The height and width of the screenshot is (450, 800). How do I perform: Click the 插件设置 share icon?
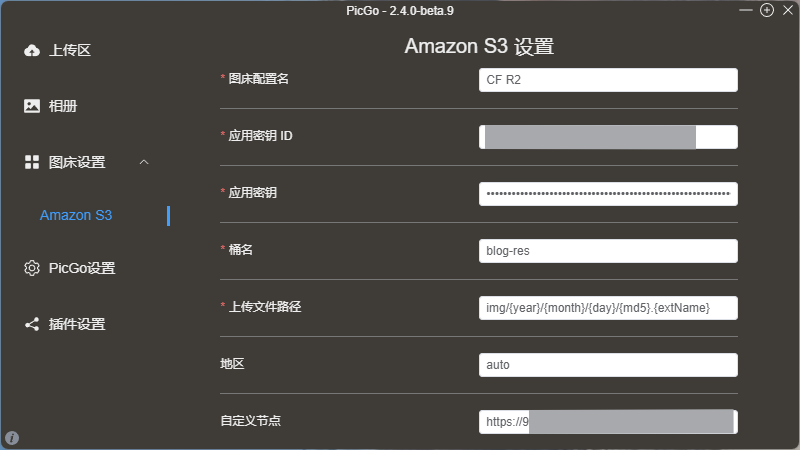[32, 324]
